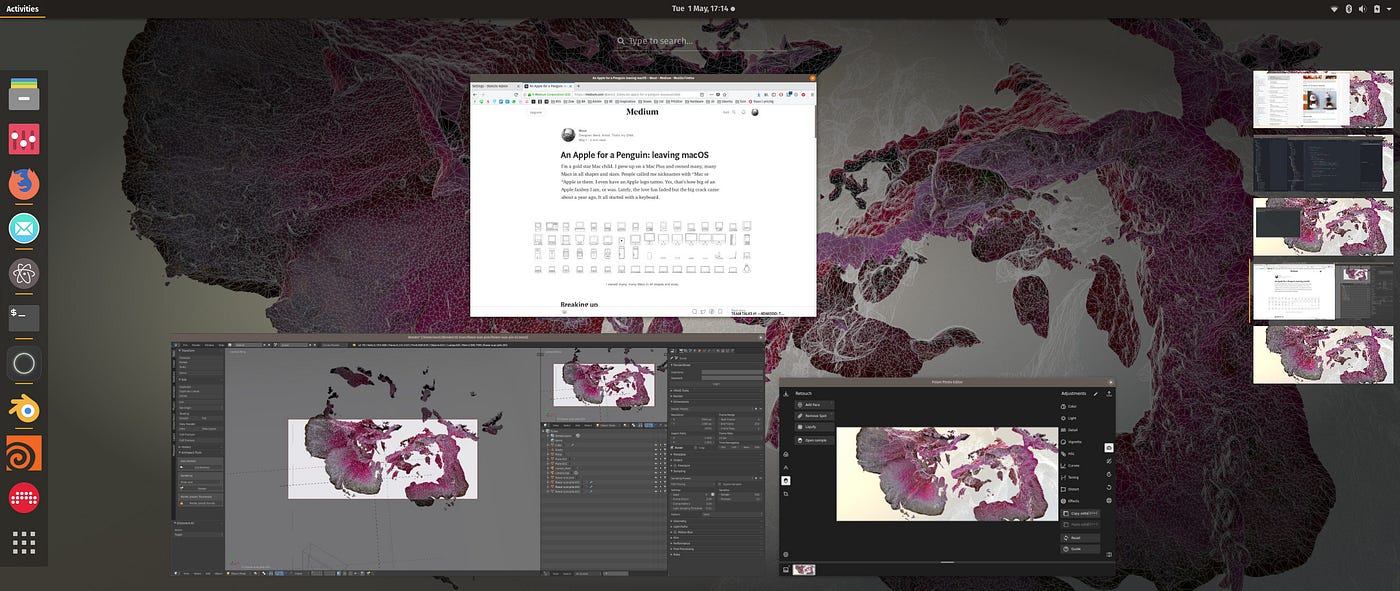Click the text tool icon on Polarr's left rail
The height and width of the screenshot is (591, 1400).
(x=786, y=467)
